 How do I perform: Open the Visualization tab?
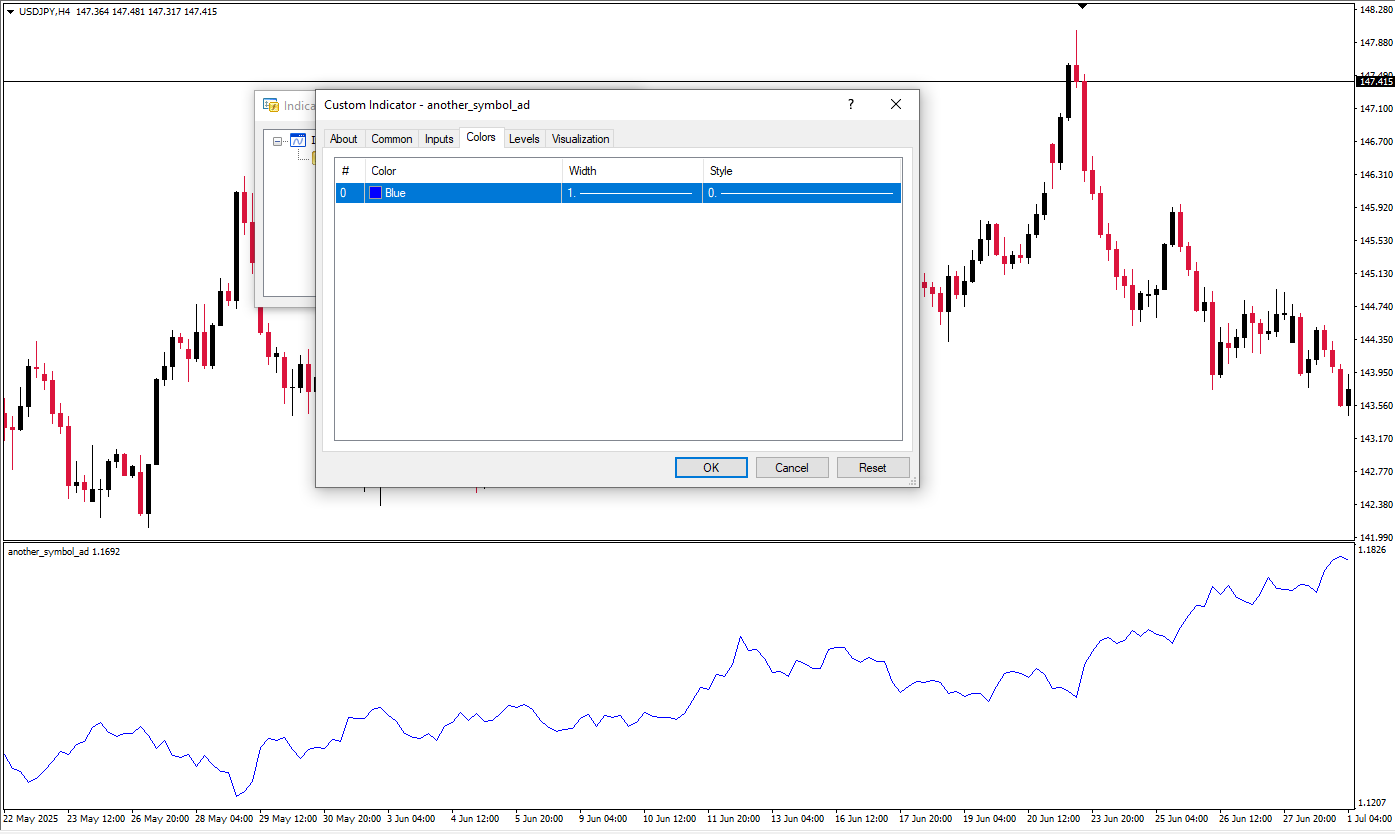tap(580, 139)
